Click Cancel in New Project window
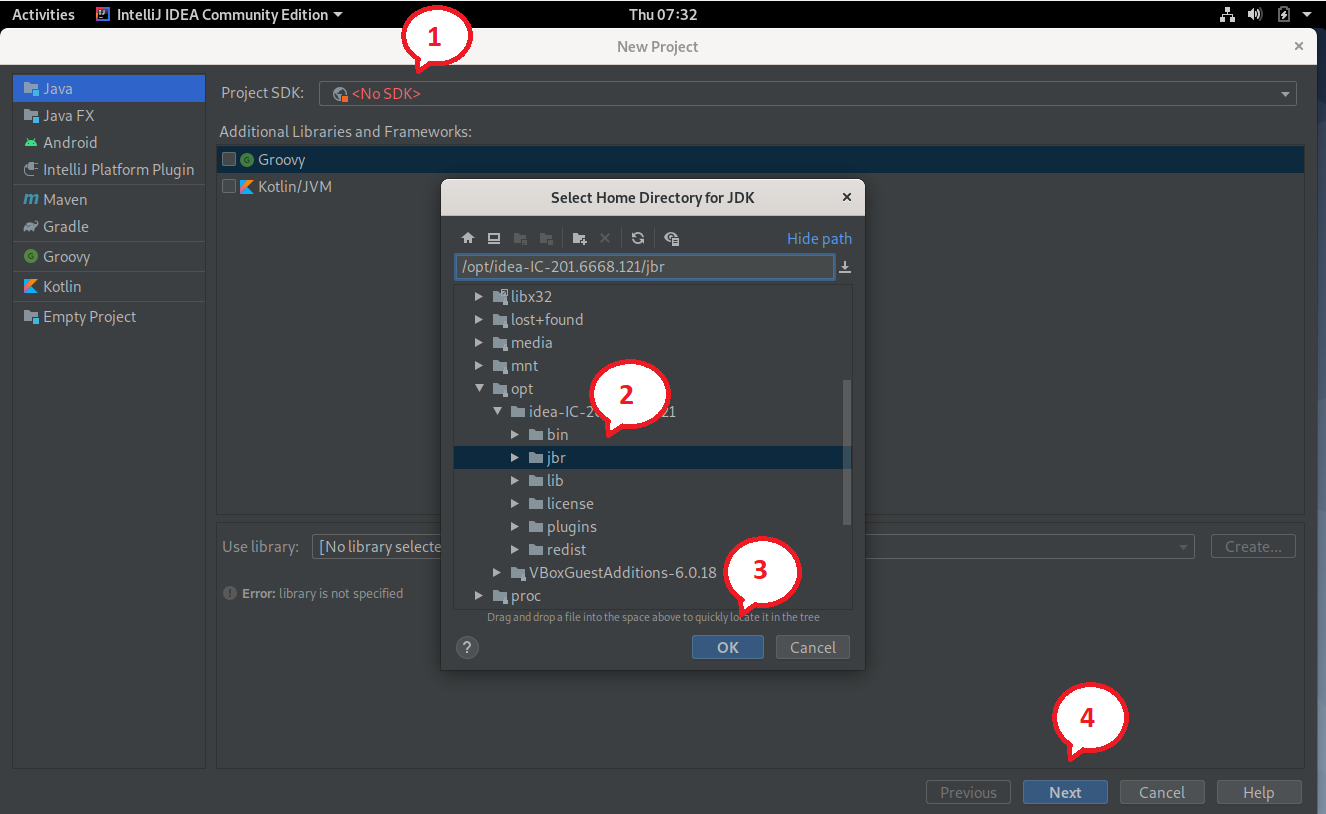 (1162, 792)
